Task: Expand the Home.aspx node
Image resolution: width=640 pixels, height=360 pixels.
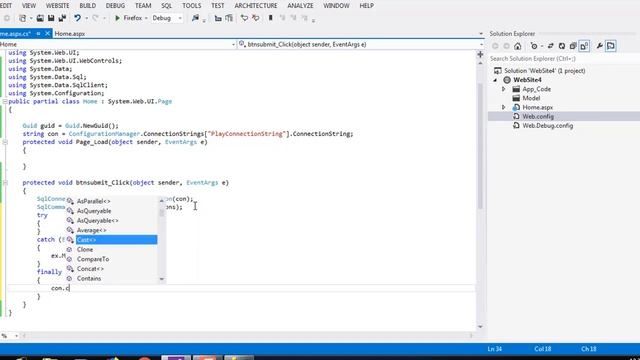Action: point(504,107)
